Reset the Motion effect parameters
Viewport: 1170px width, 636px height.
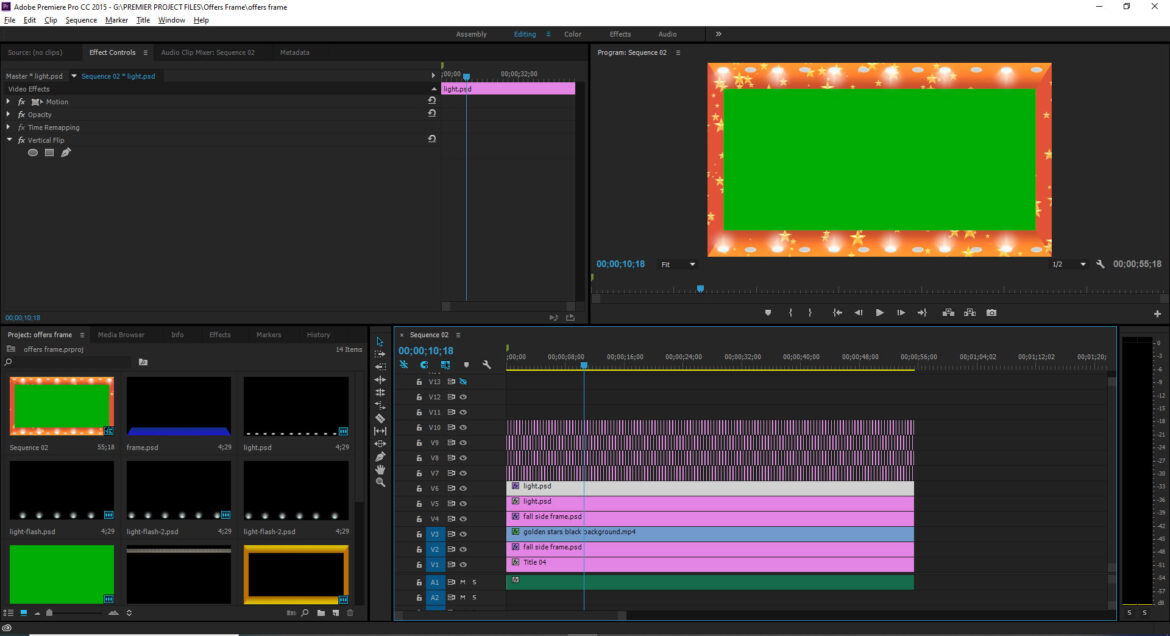432,101
